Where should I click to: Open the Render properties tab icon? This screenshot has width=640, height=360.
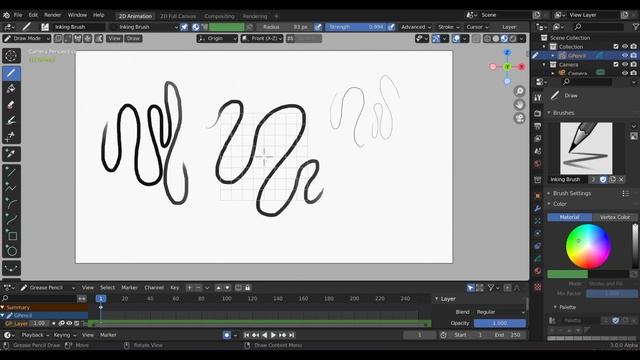(538, 113)
